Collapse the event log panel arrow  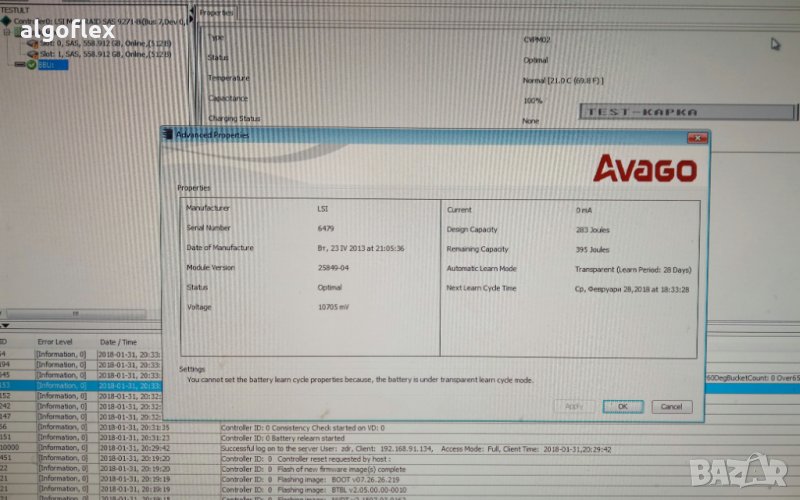tap(5, 326)
